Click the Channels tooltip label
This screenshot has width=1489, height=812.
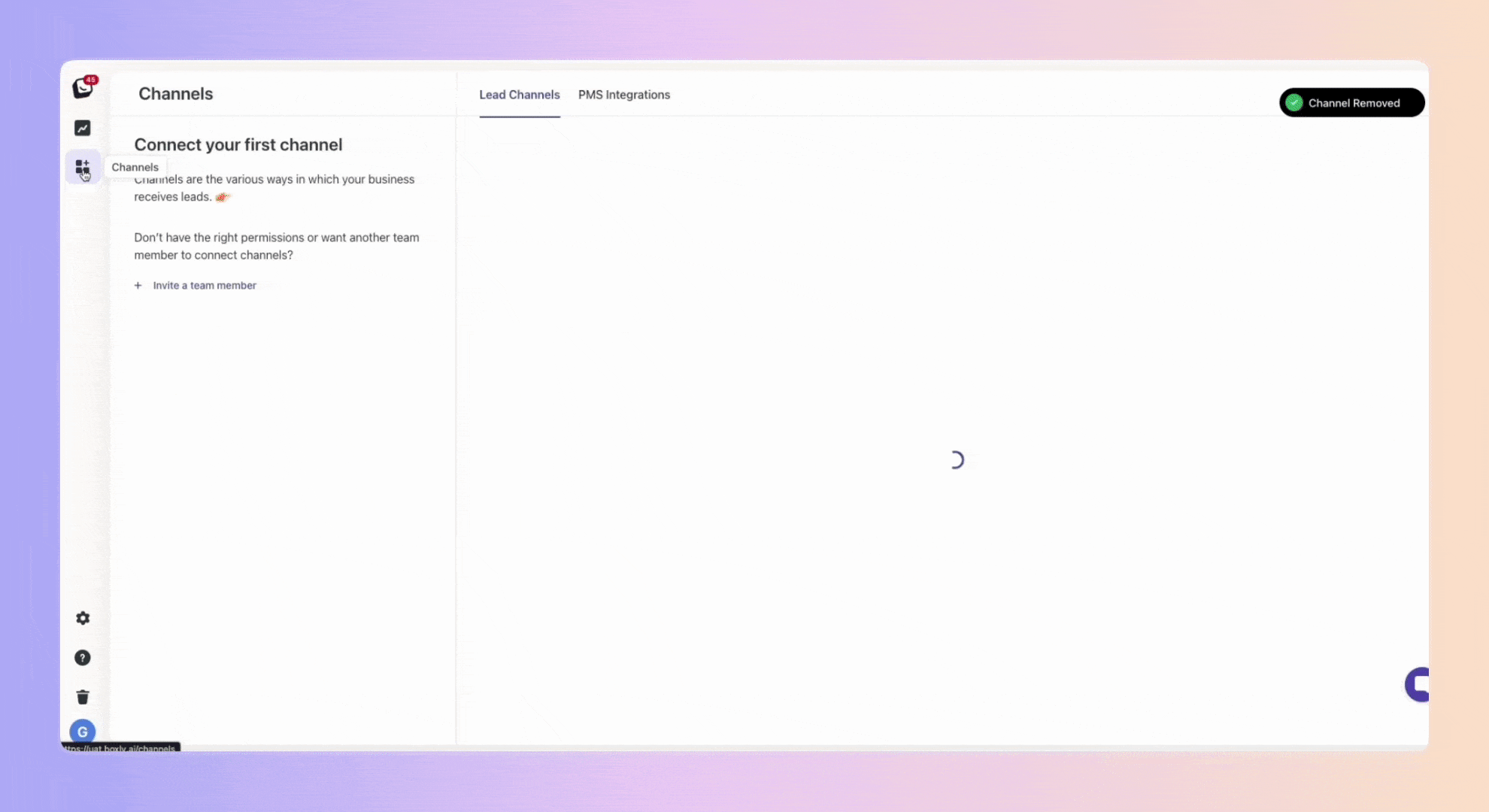(135, 167)
